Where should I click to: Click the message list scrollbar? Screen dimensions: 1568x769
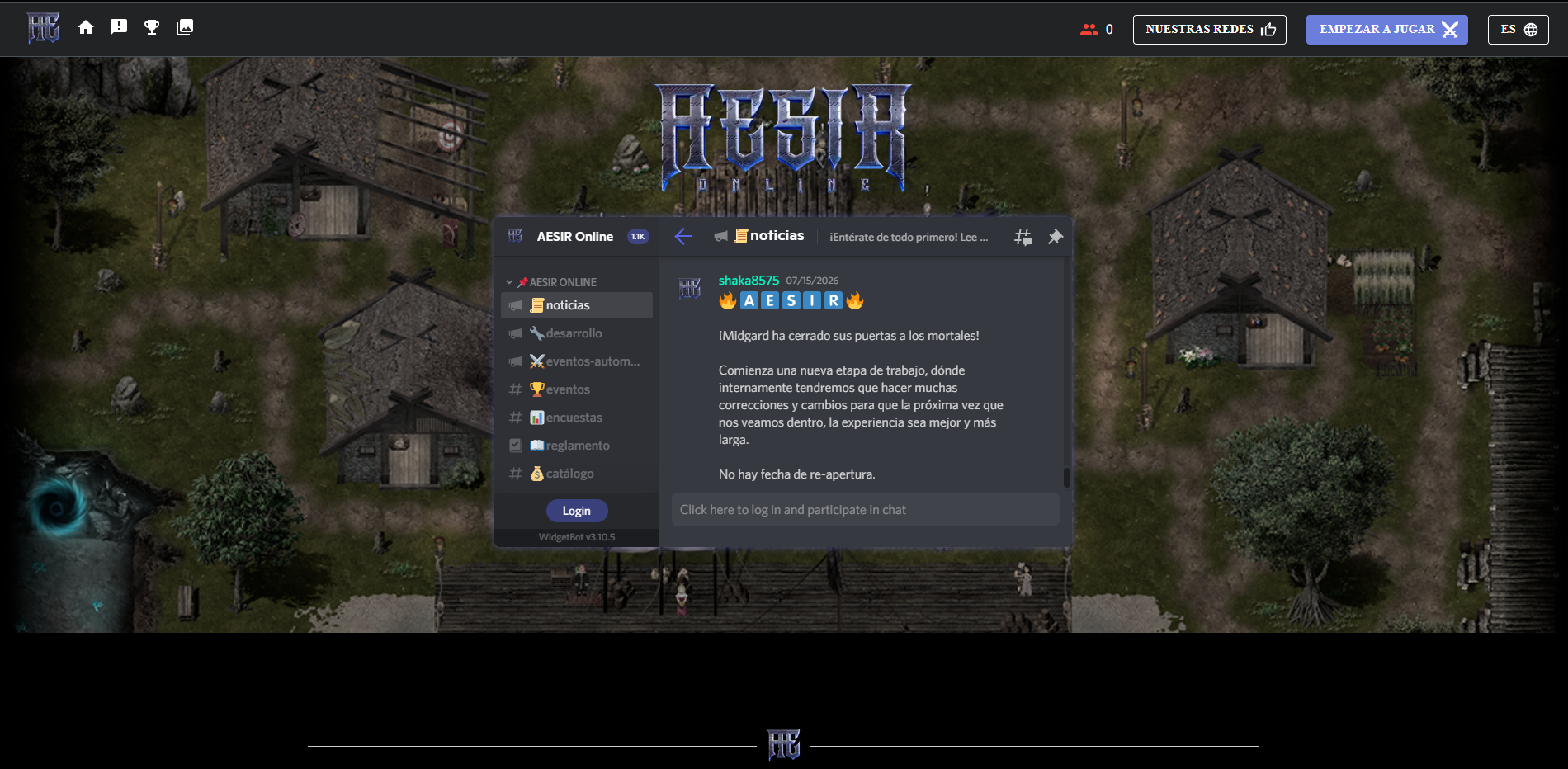point(1067,478)
